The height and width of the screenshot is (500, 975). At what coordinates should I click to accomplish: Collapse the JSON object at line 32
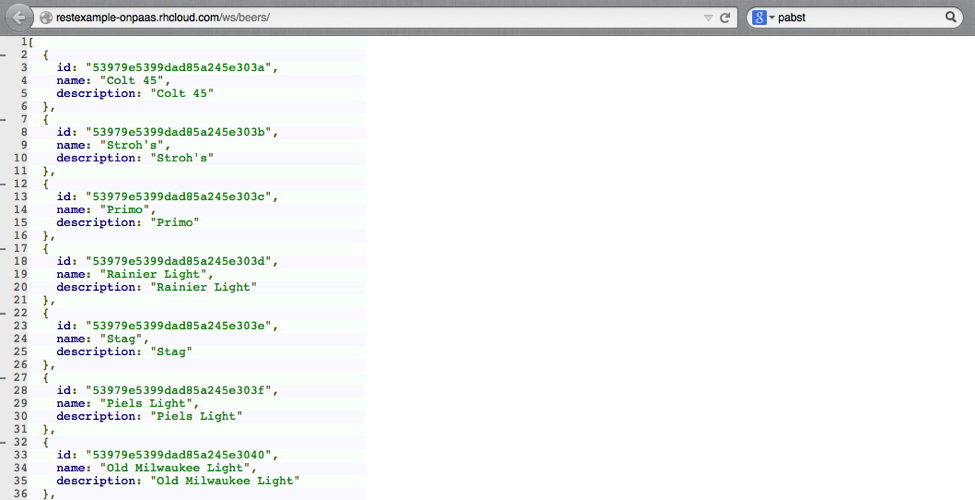[x=3, y=442]
